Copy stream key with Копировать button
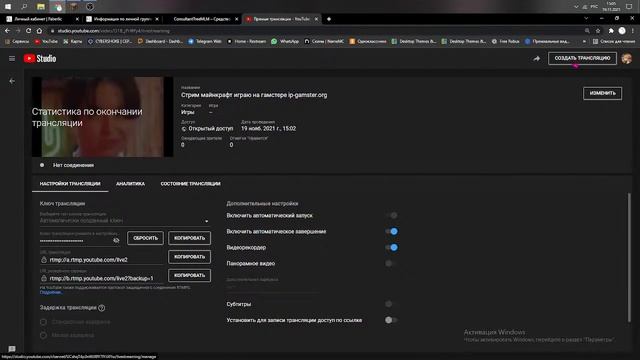Image resolution: width=640 pixels, height=360 pixels. (189, 238)
